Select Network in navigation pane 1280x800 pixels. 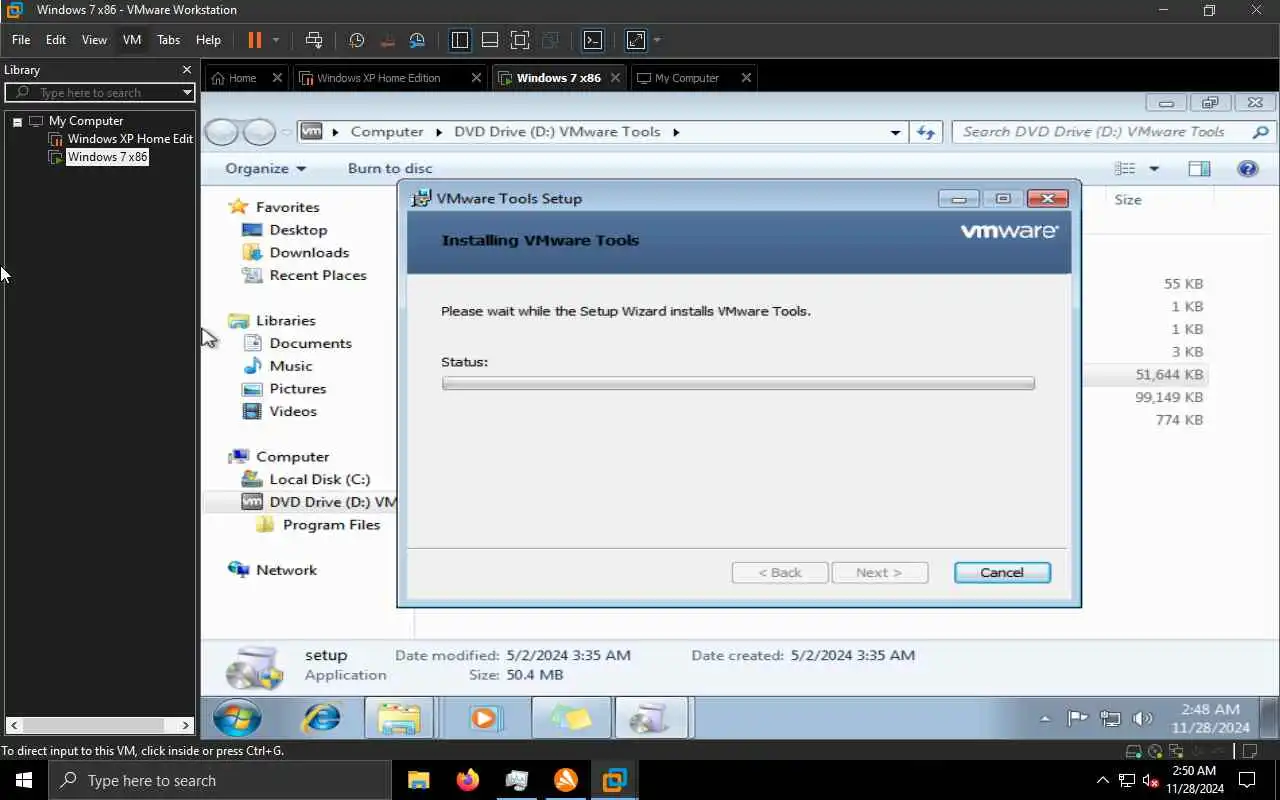[286, 570]
